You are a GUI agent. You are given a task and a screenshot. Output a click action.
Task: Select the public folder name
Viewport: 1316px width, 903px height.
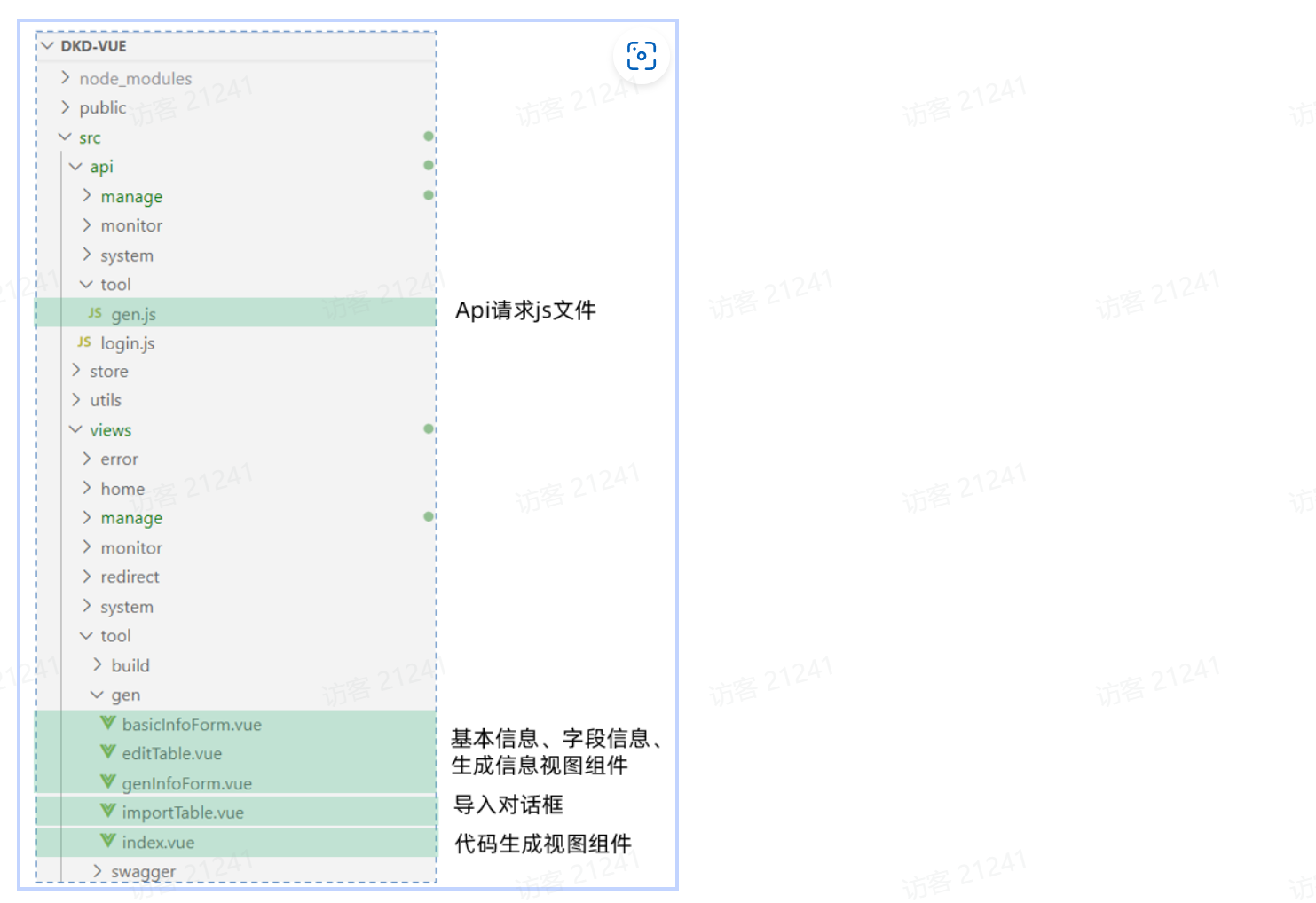click(102, 108)
